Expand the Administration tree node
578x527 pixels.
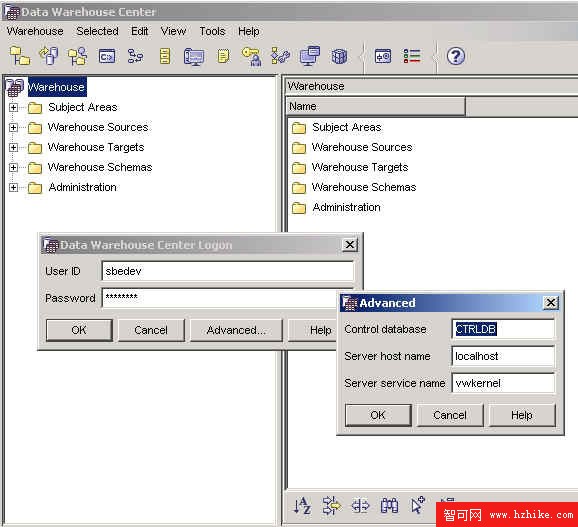point(13,187)
